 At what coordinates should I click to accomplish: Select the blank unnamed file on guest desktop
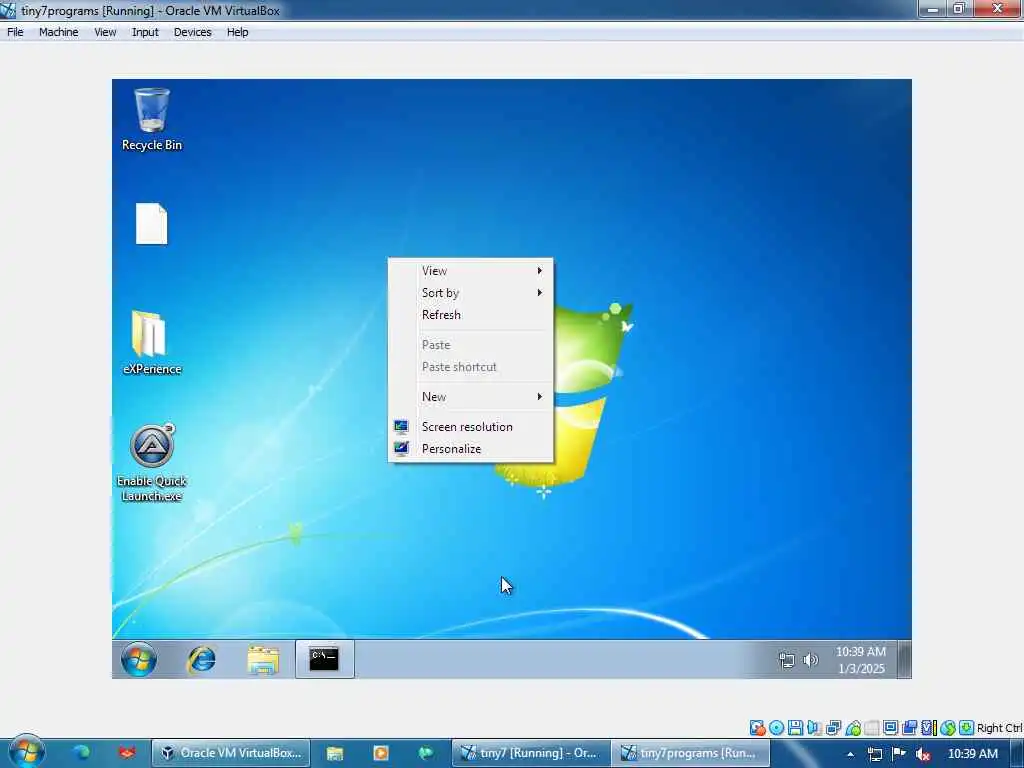[x=152, y=223]
